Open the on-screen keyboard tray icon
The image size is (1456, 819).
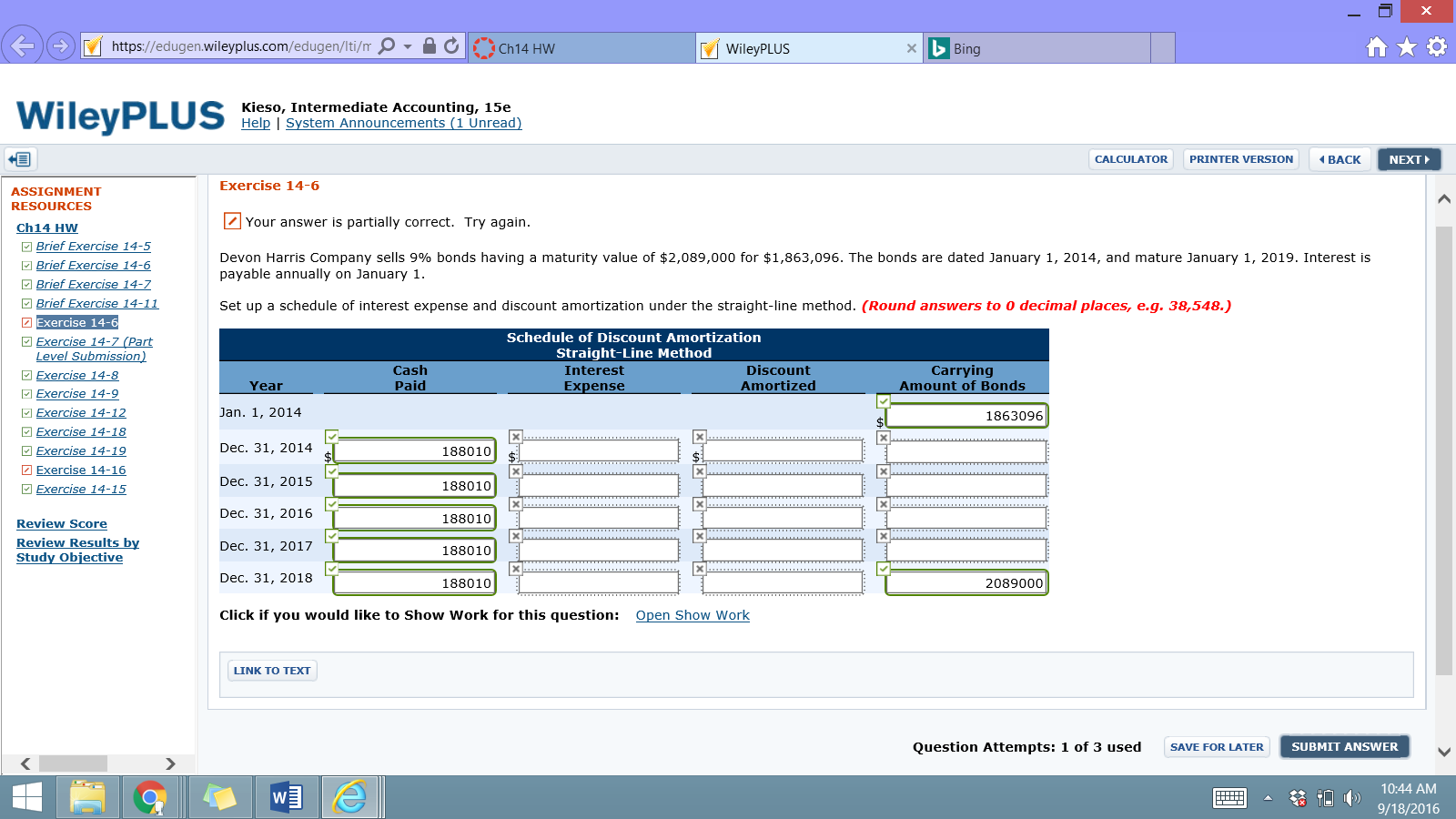[x=1229, y=798]
